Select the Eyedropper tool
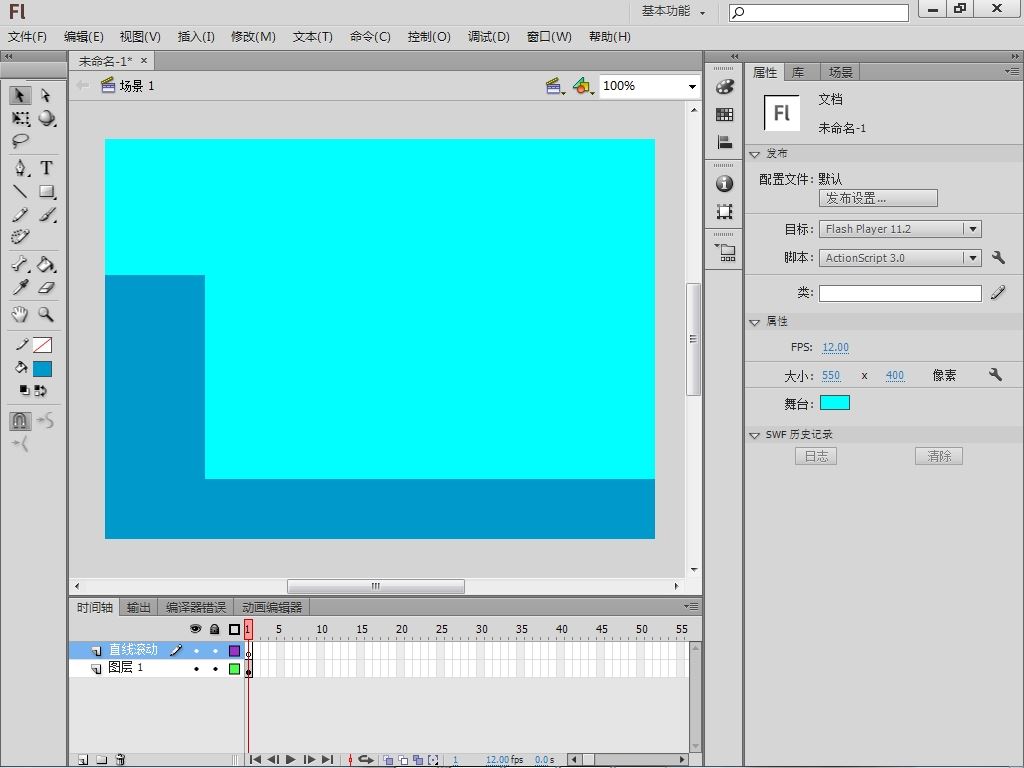This screenshot has width=1024, height=768. tap(20, 287)
